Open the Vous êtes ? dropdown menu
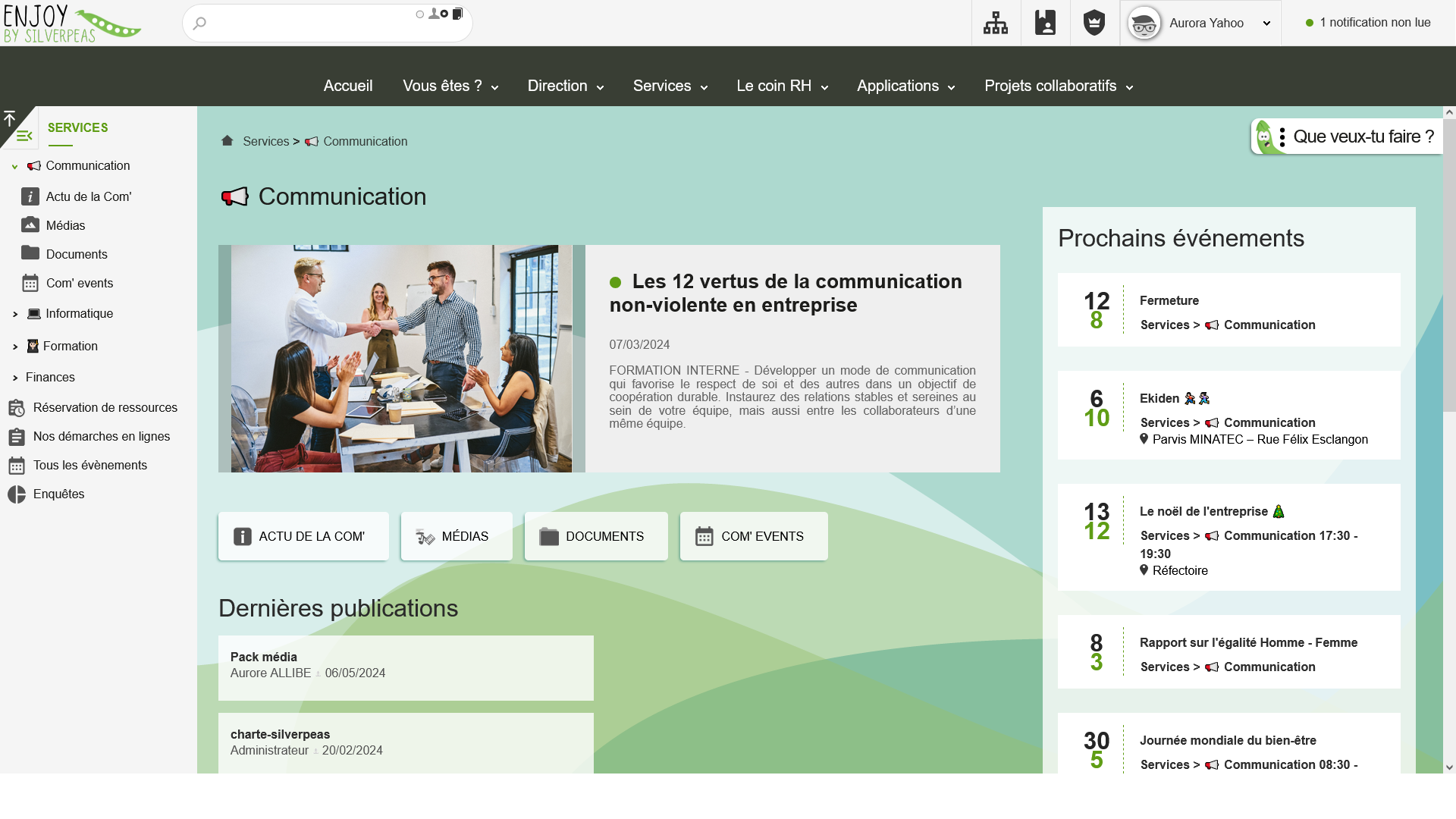Image resolution: width=1456 pixels, height=819 pixels. tap(450, 86)
